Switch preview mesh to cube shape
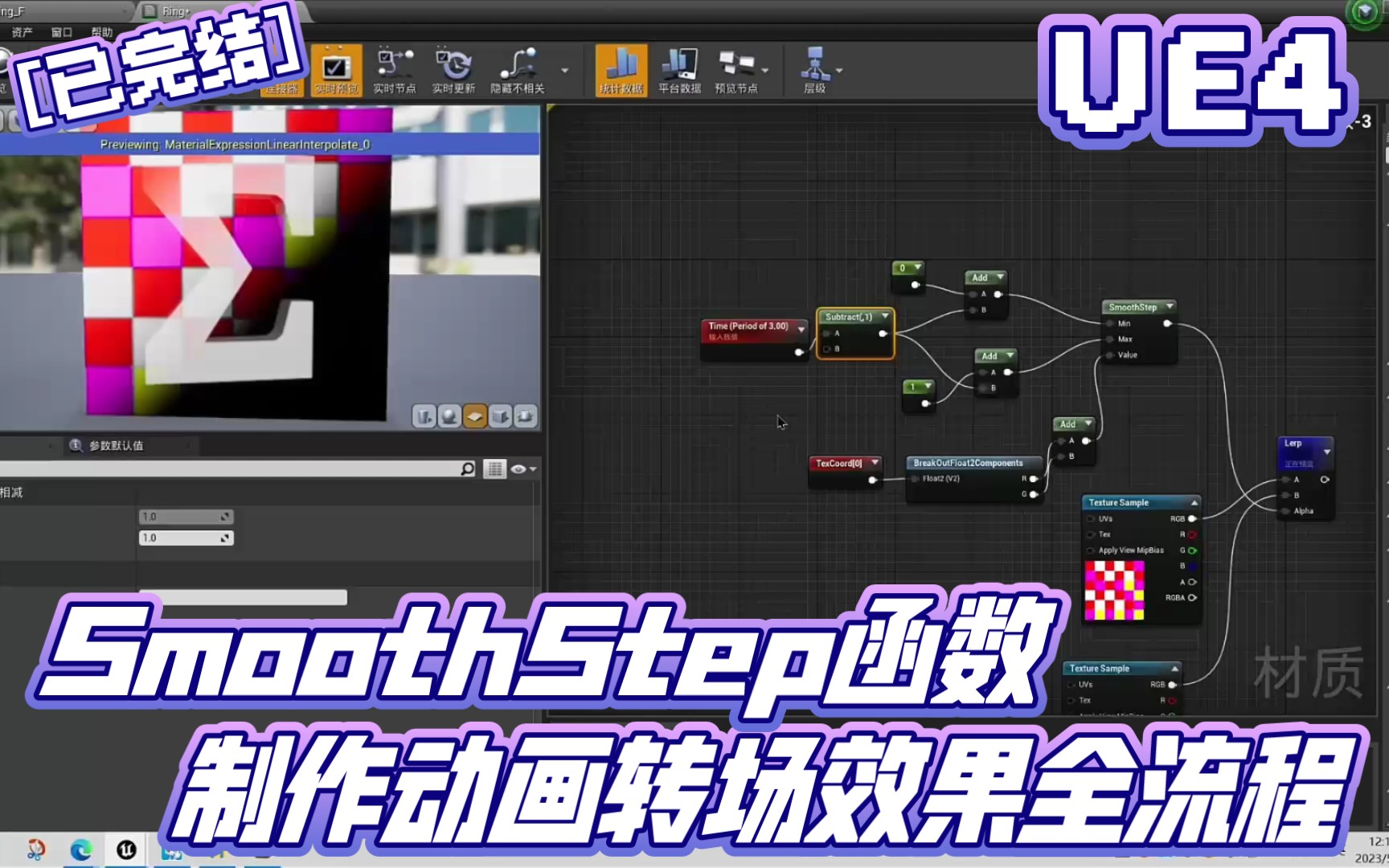This screenshot has width=1389, height=868. [500, 416]
